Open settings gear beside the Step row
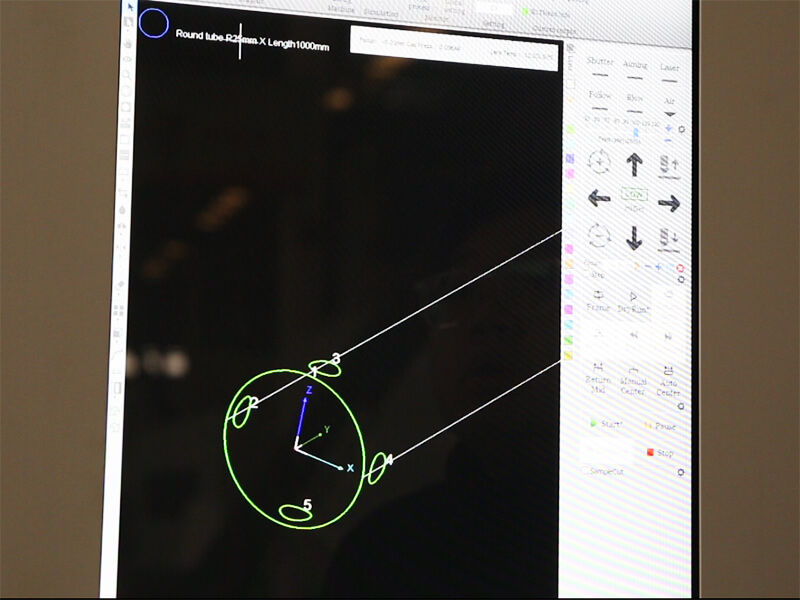 [681, 280]
